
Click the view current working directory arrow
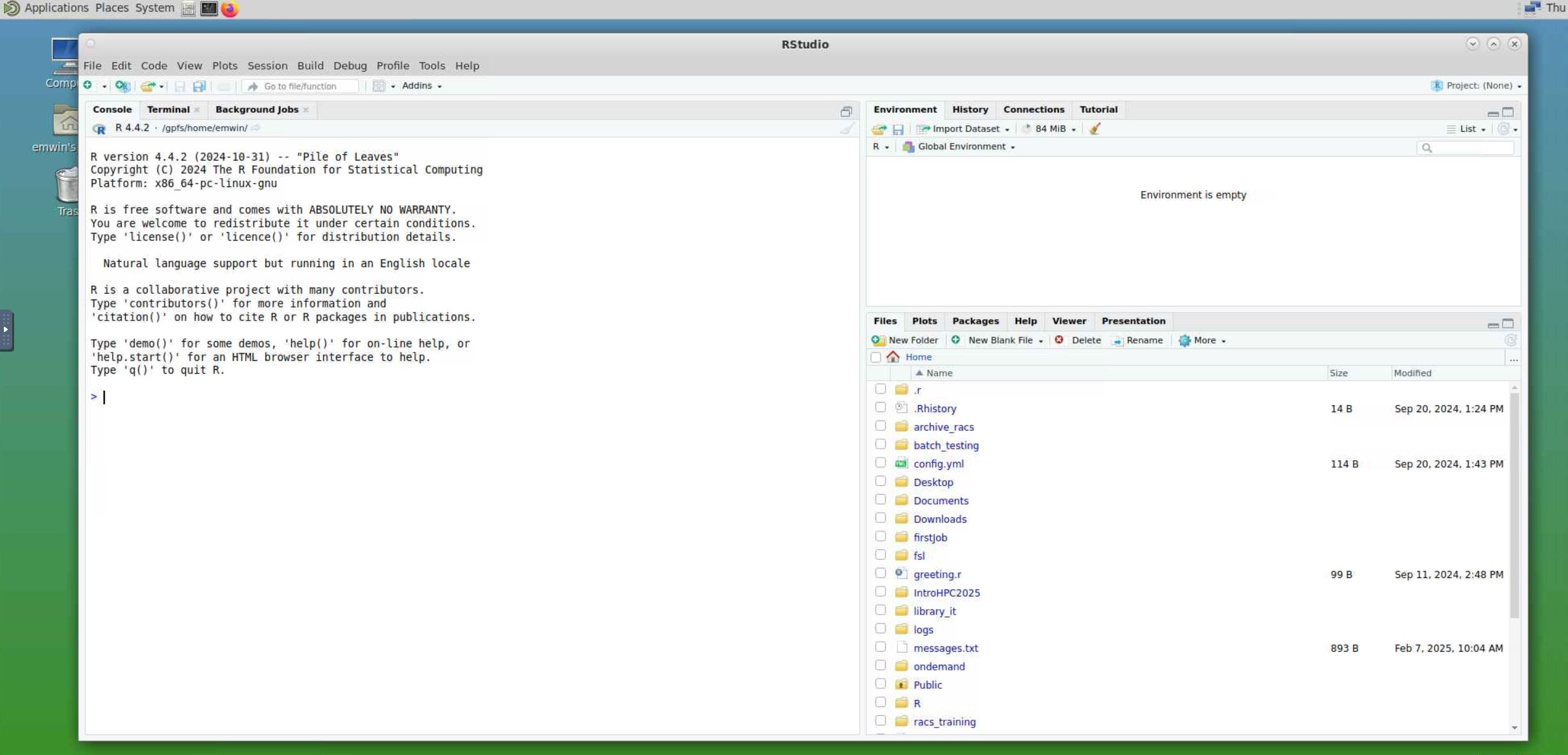click(255, 128)
